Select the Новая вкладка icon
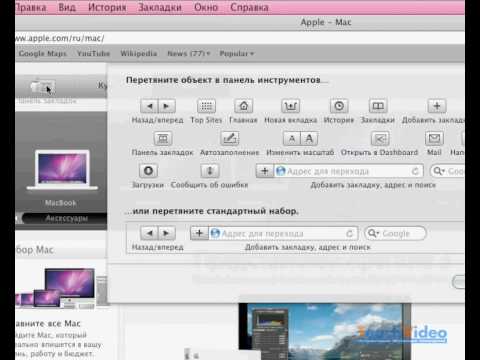Viewport: 480px width, 360px height. click(x=290, y=106)
